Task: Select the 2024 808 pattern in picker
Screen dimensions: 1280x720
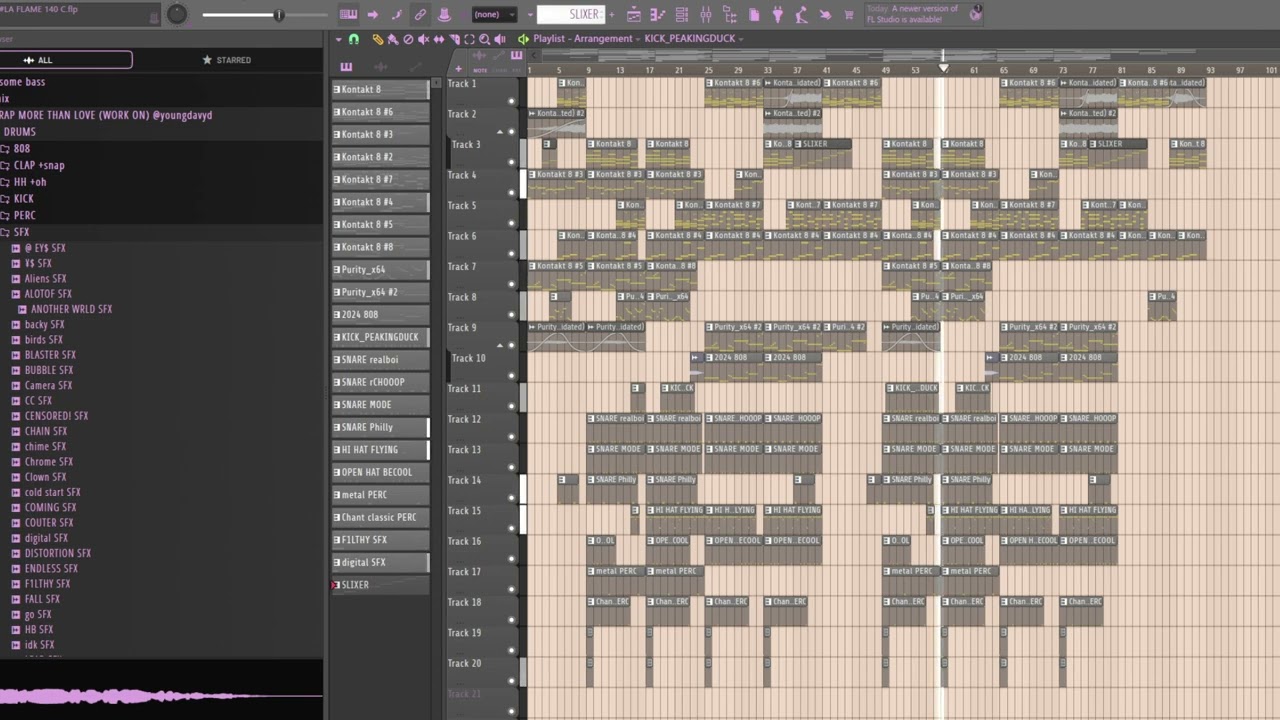Action: (x=381, y=315)
